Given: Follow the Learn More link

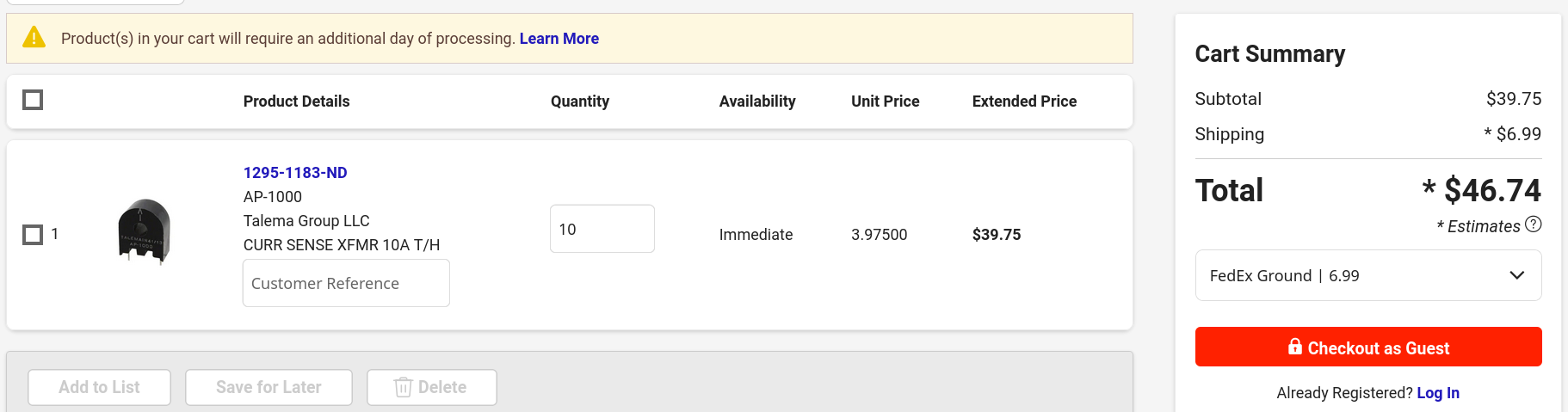Looking at the screenshot, I should click(559, 39).
